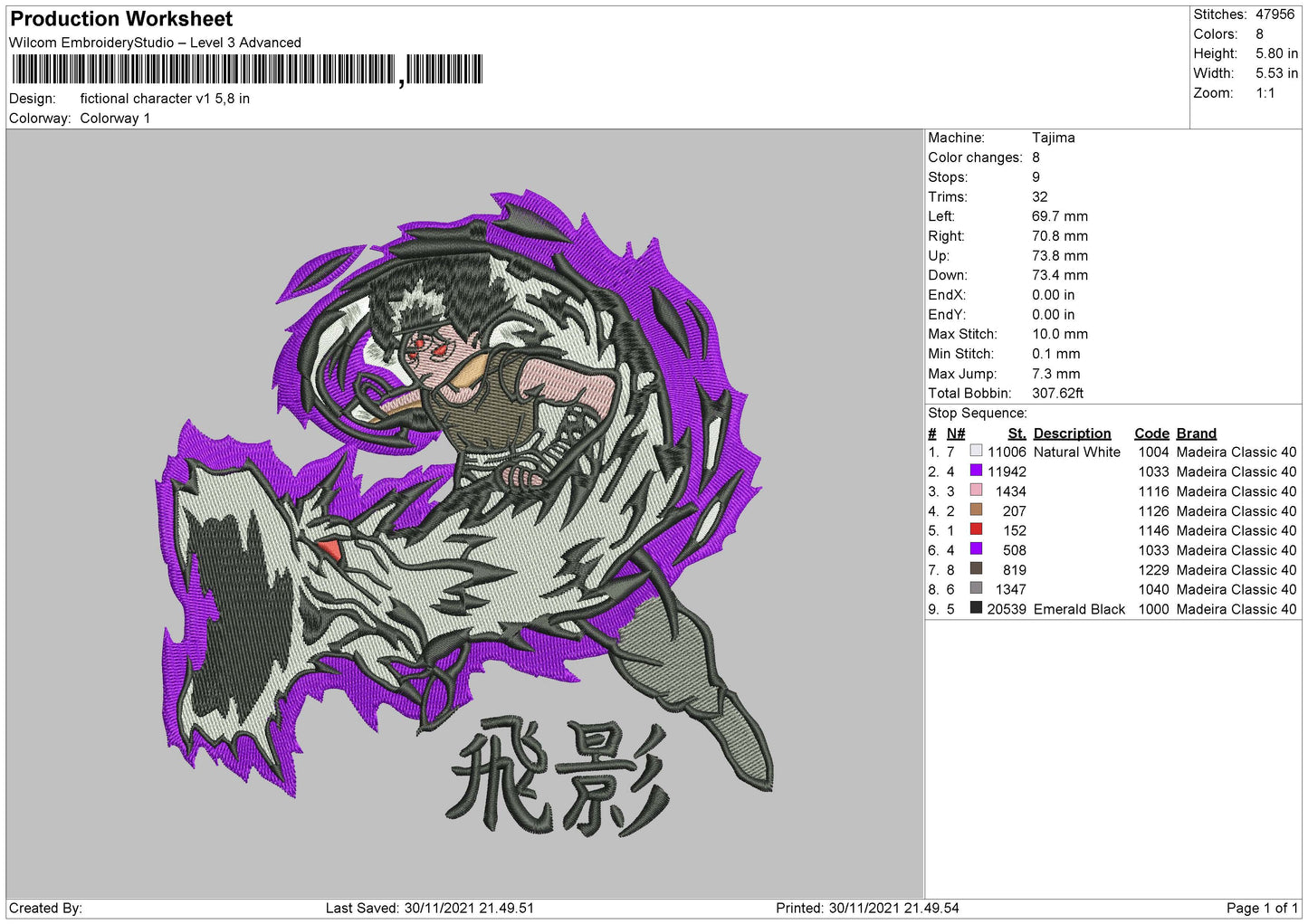Click the purple swatch in stop row 2

976,471
